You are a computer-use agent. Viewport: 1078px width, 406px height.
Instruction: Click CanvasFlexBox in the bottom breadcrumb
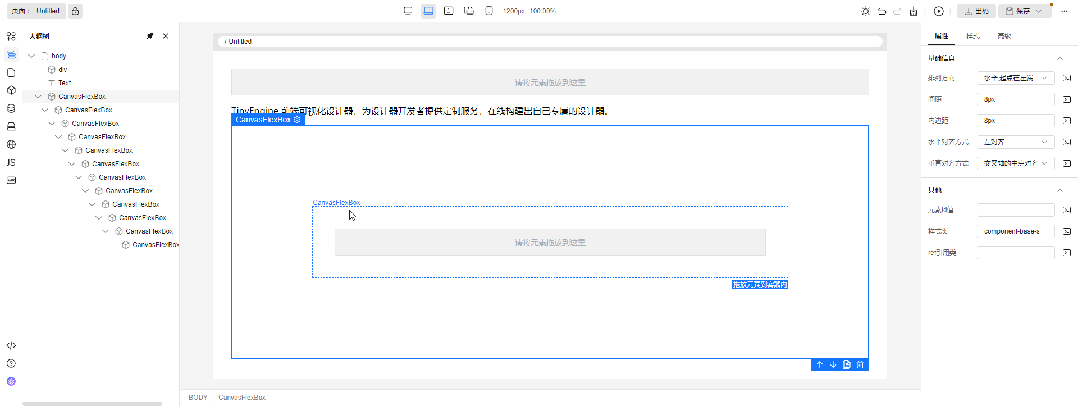tap(242, 397)
